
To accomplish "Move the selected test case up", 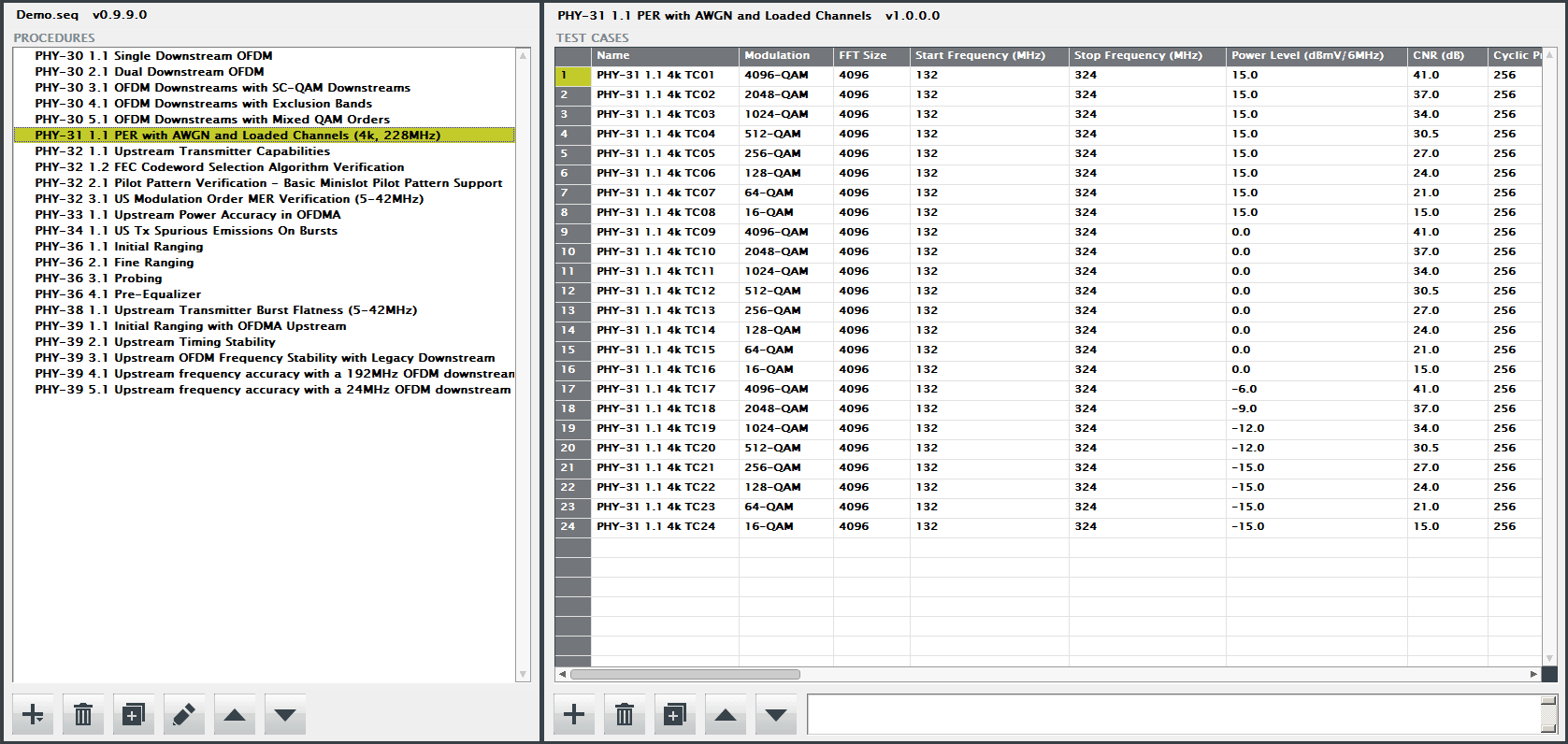I will 726,715.
